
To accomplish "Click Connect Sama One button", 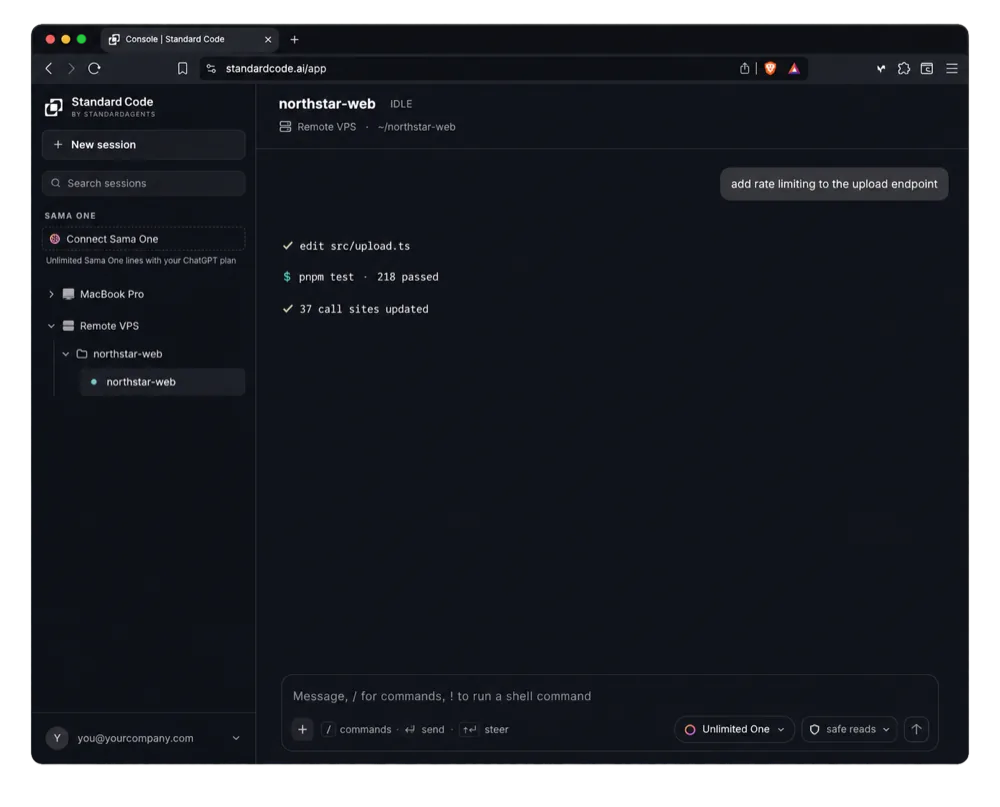I will click(143, 239).
